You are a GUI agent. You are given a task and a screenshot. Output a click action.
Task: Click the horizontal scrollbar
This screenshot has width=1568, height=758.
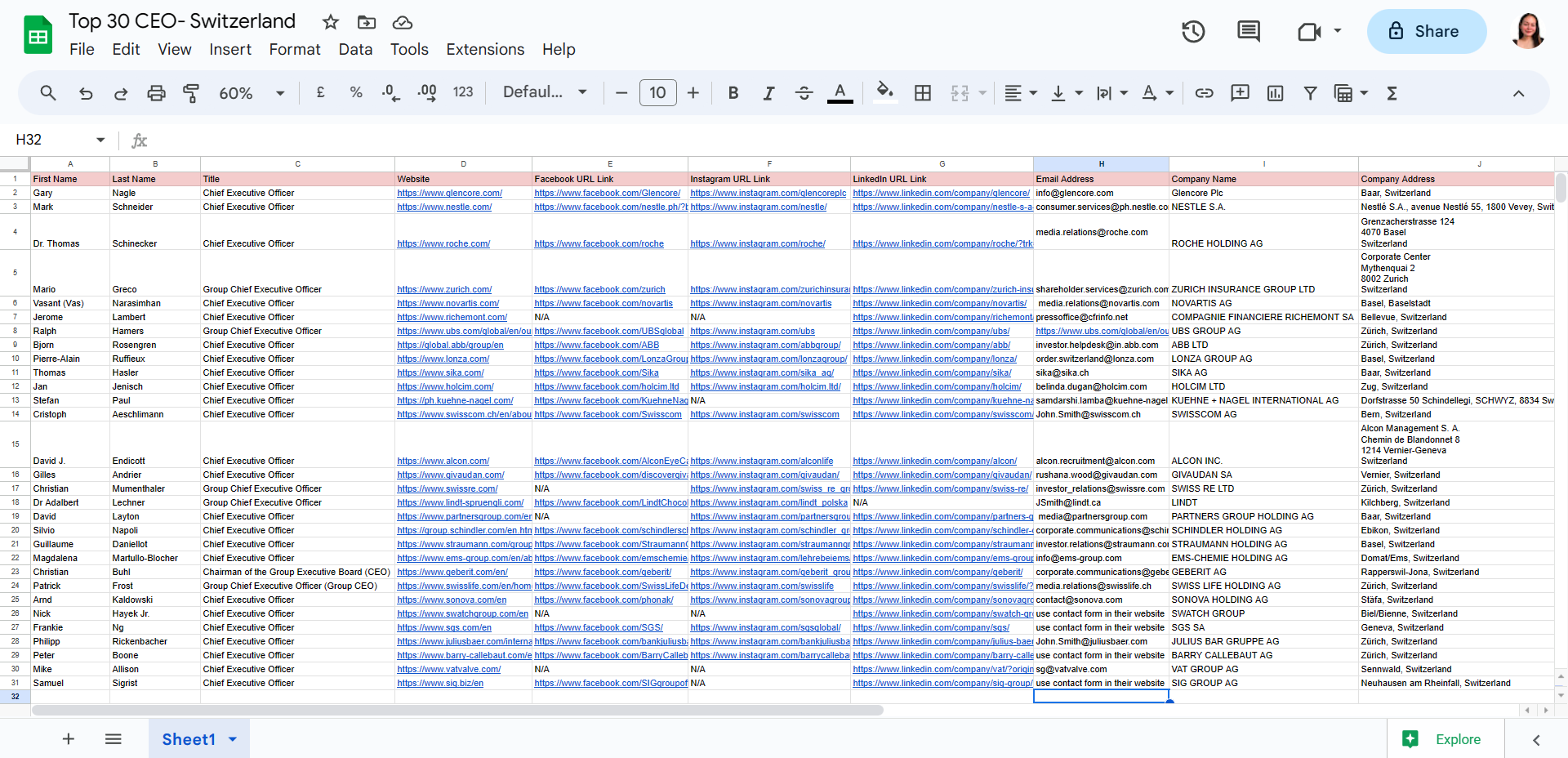pyautogui.click(x=457, y=710)
